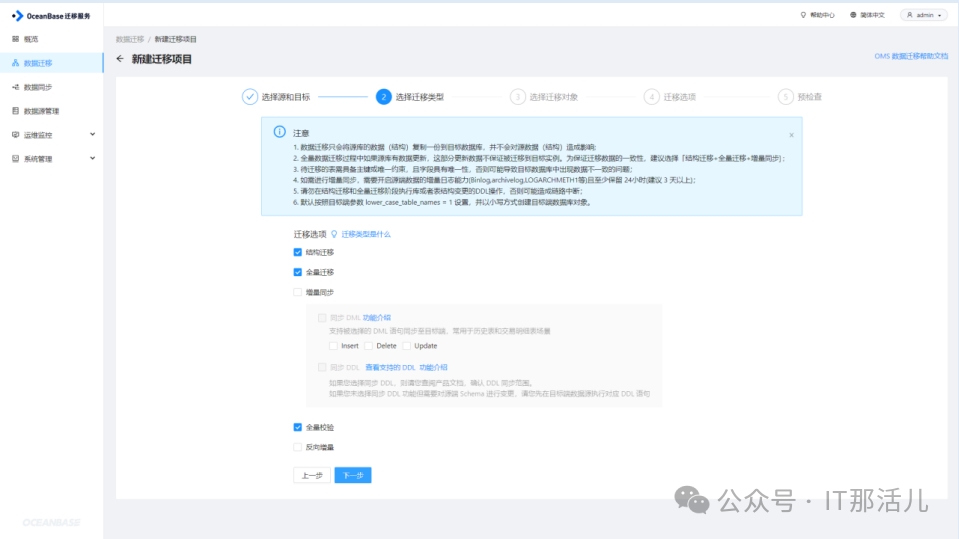Viewport: 959px width, 539px height.
Task: Open the 查看支持的 DDL link
Action: [x=390, y=367]
